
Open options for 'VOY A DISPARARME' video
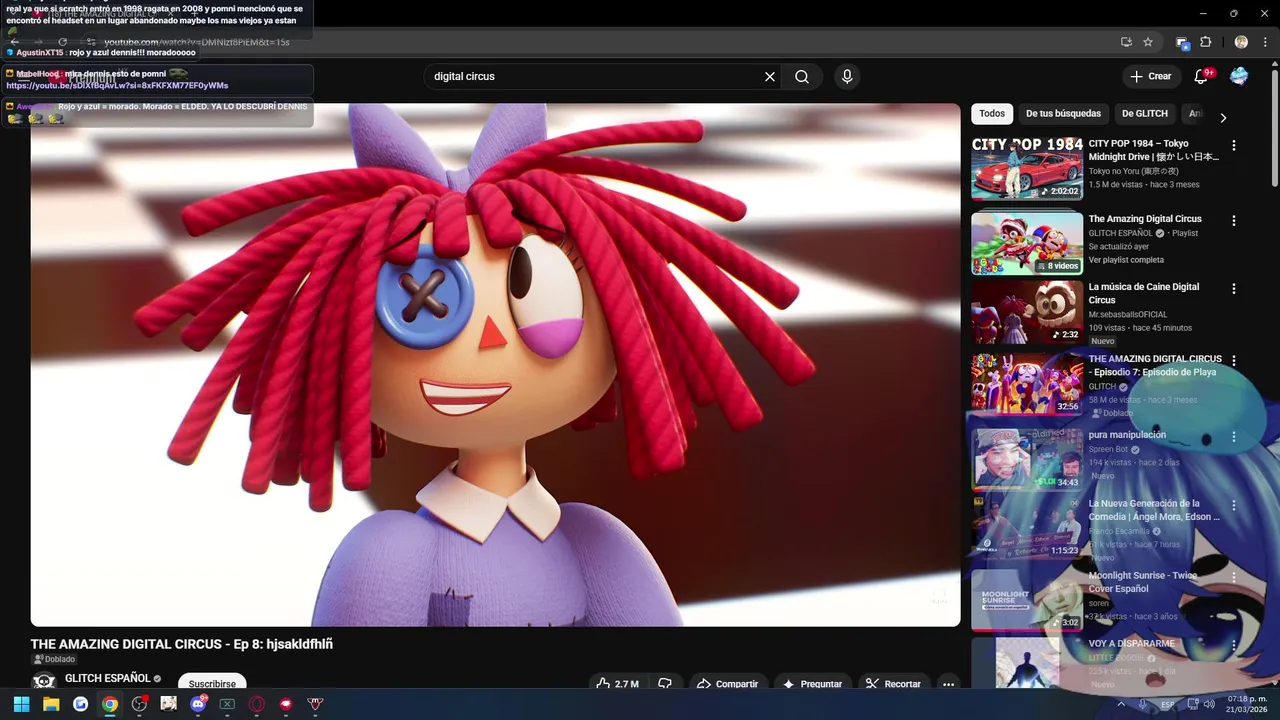1233,645
